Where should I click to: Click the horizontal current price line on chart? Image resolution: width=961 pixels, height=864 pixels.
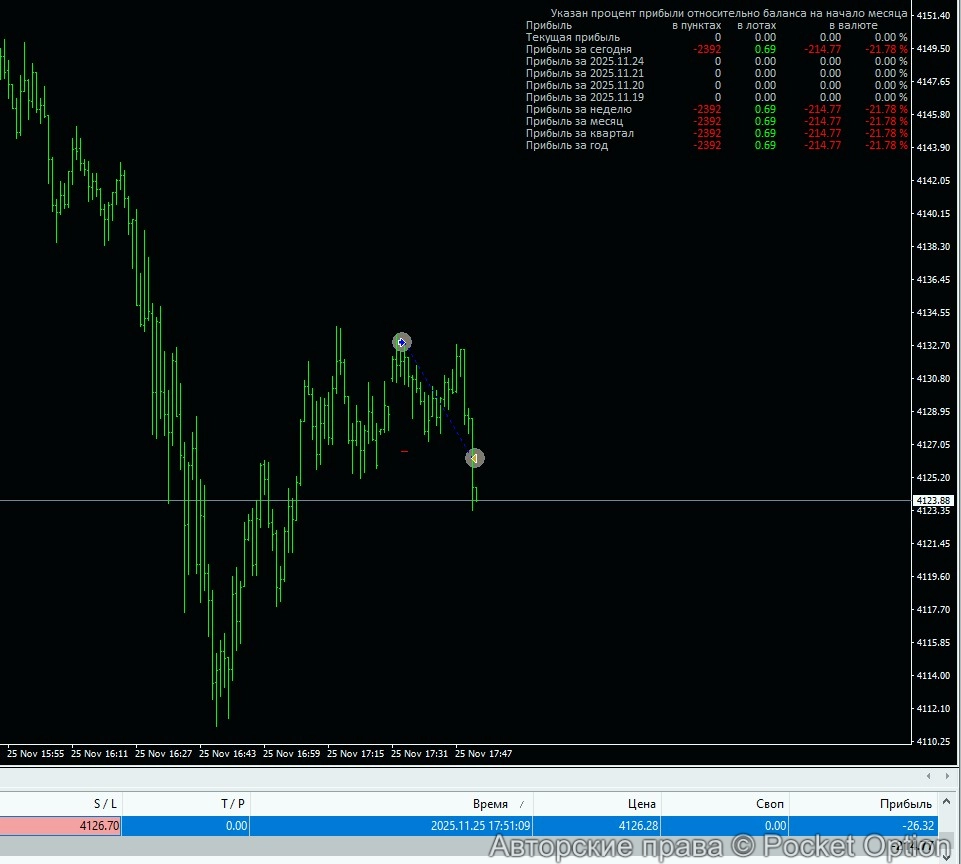pyautogui.click(x=200, y=500)
